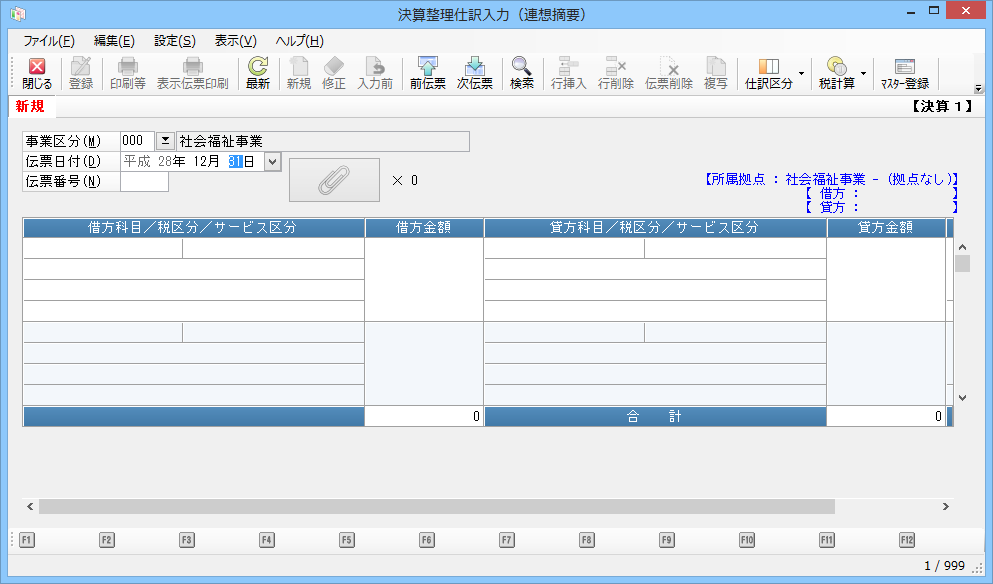
Task: Go to next slip with 次伝票
Action: (475, 73)
